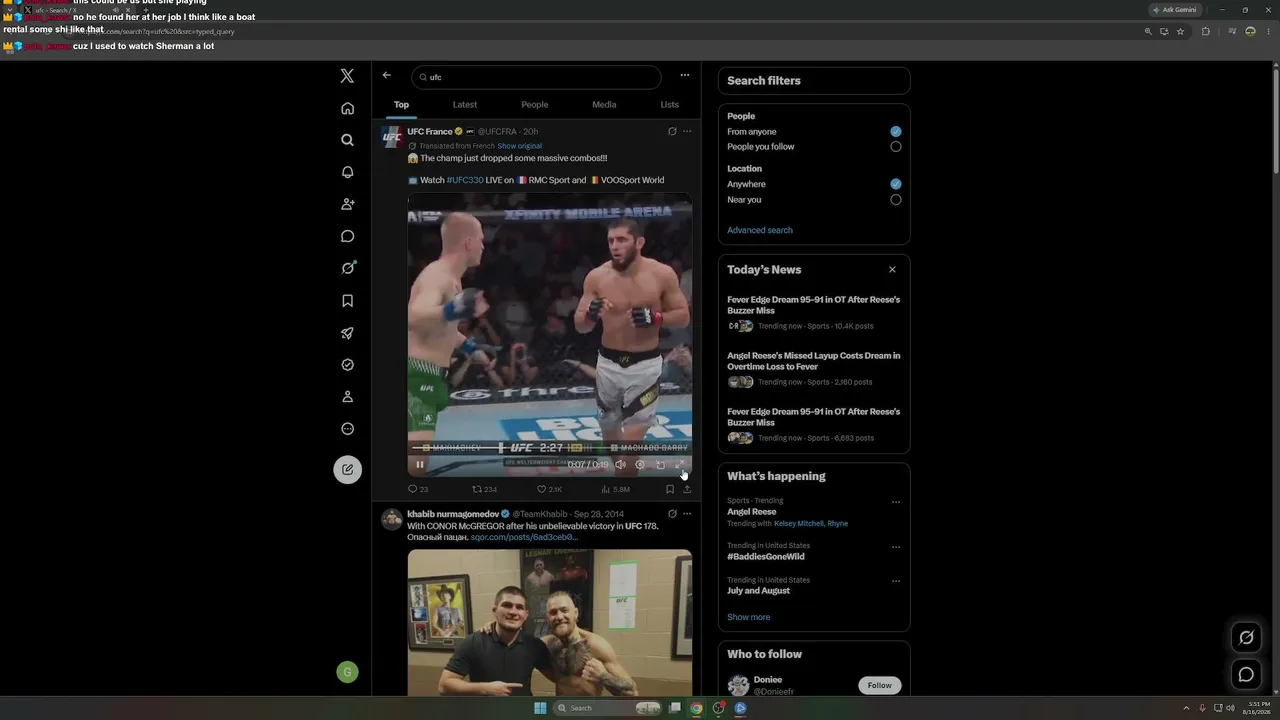Open the #UFC330 hashtag link
Screen dimensions: 1280x720
(x=465, y=180)
